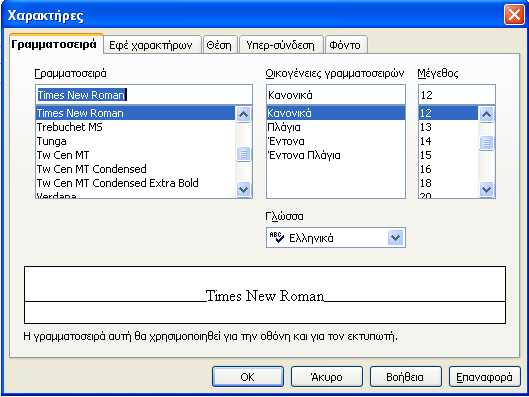
Task: Select Trebuchet MS font
Action: [x=135, y=127]
